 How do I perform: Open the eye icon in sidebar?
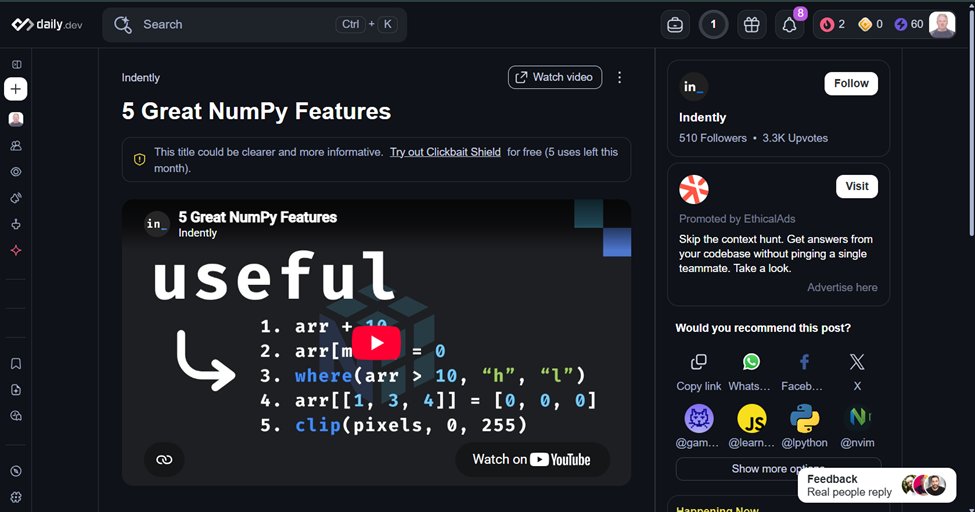(16, 172)
